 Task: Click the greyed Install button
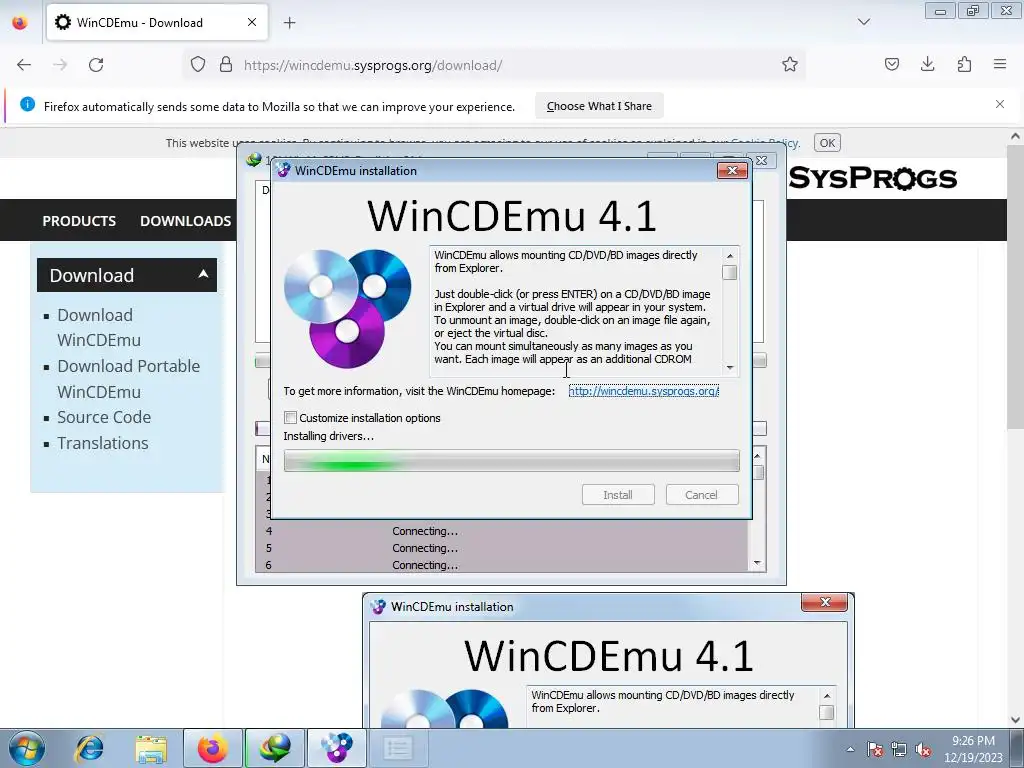pyautogui.click(x=618, y=495)
